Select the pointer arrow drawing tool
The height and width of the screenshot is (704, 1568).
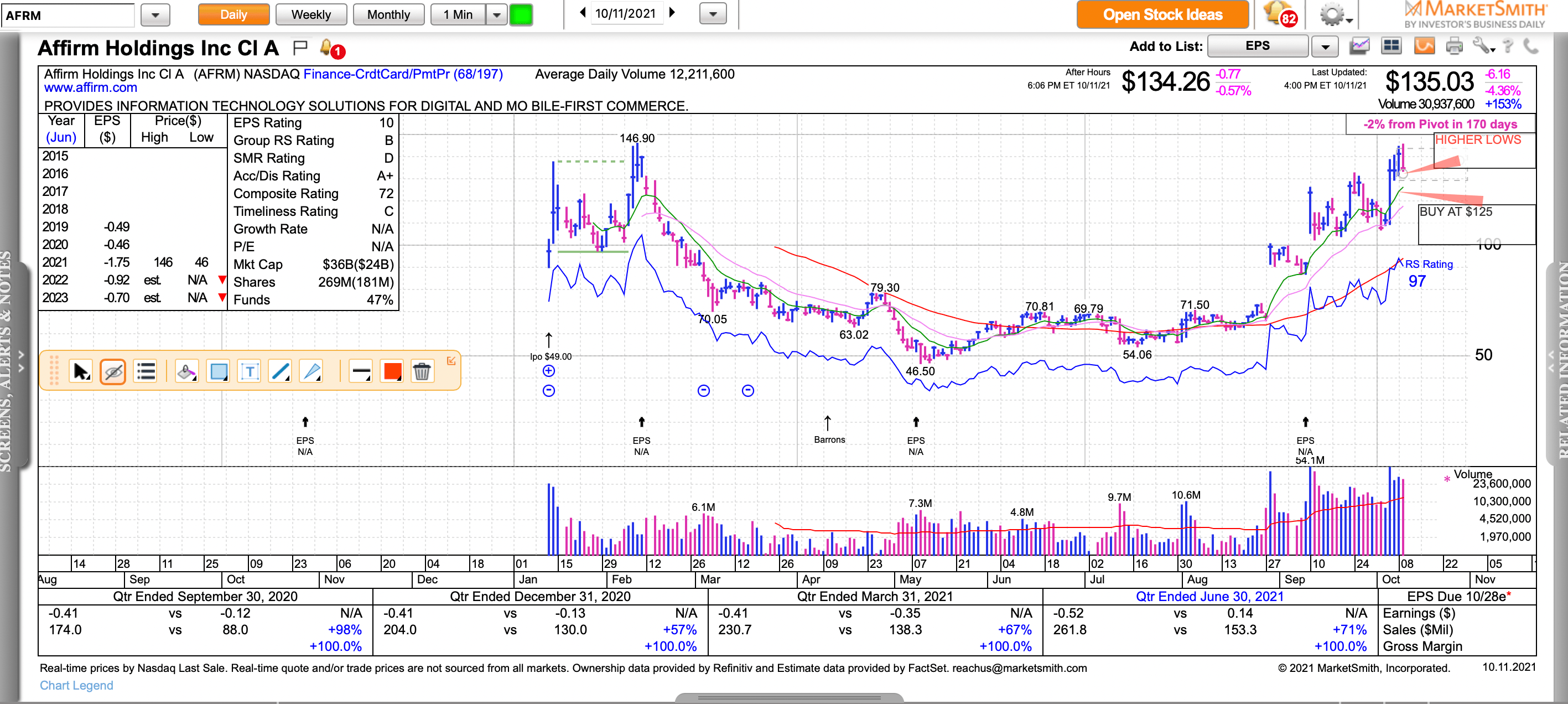(x=81, y=371)
